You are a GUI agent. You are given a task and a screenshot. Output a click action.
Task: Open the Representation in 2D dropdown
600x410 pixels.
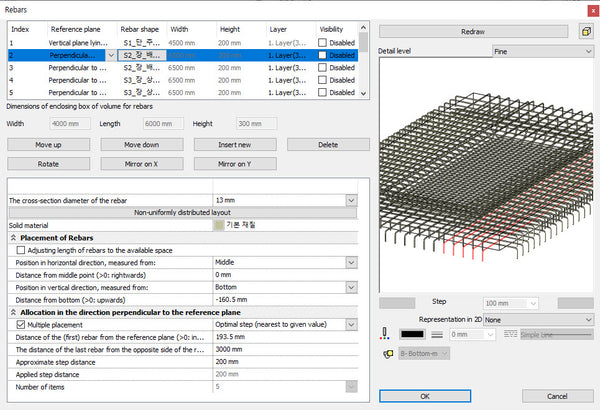click(x=537, y=319)
